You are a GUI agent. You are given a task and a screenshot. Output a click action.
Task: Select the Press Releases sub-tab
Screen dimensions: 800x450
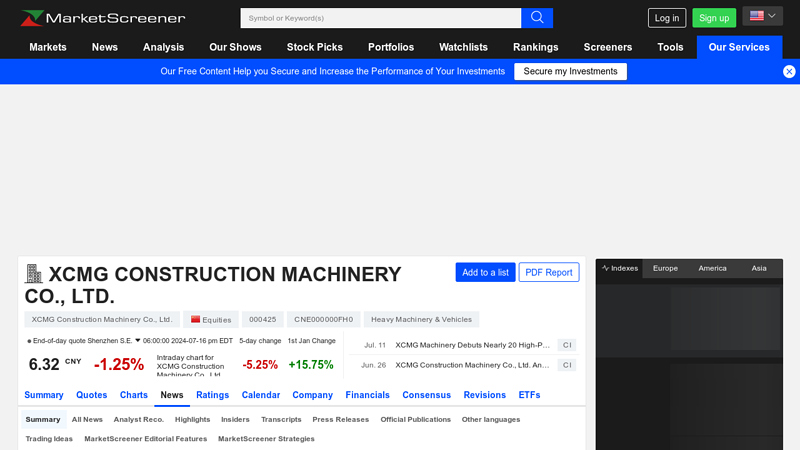coord(341,419)
